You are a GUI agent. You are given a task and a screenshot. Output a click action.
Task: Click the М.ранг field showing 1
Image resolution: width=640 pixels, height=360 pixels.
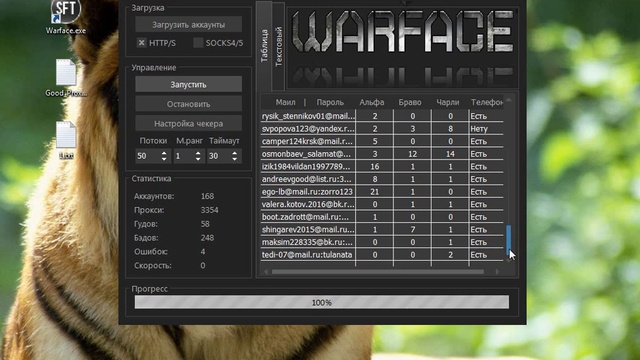click(x=184, y=156)
